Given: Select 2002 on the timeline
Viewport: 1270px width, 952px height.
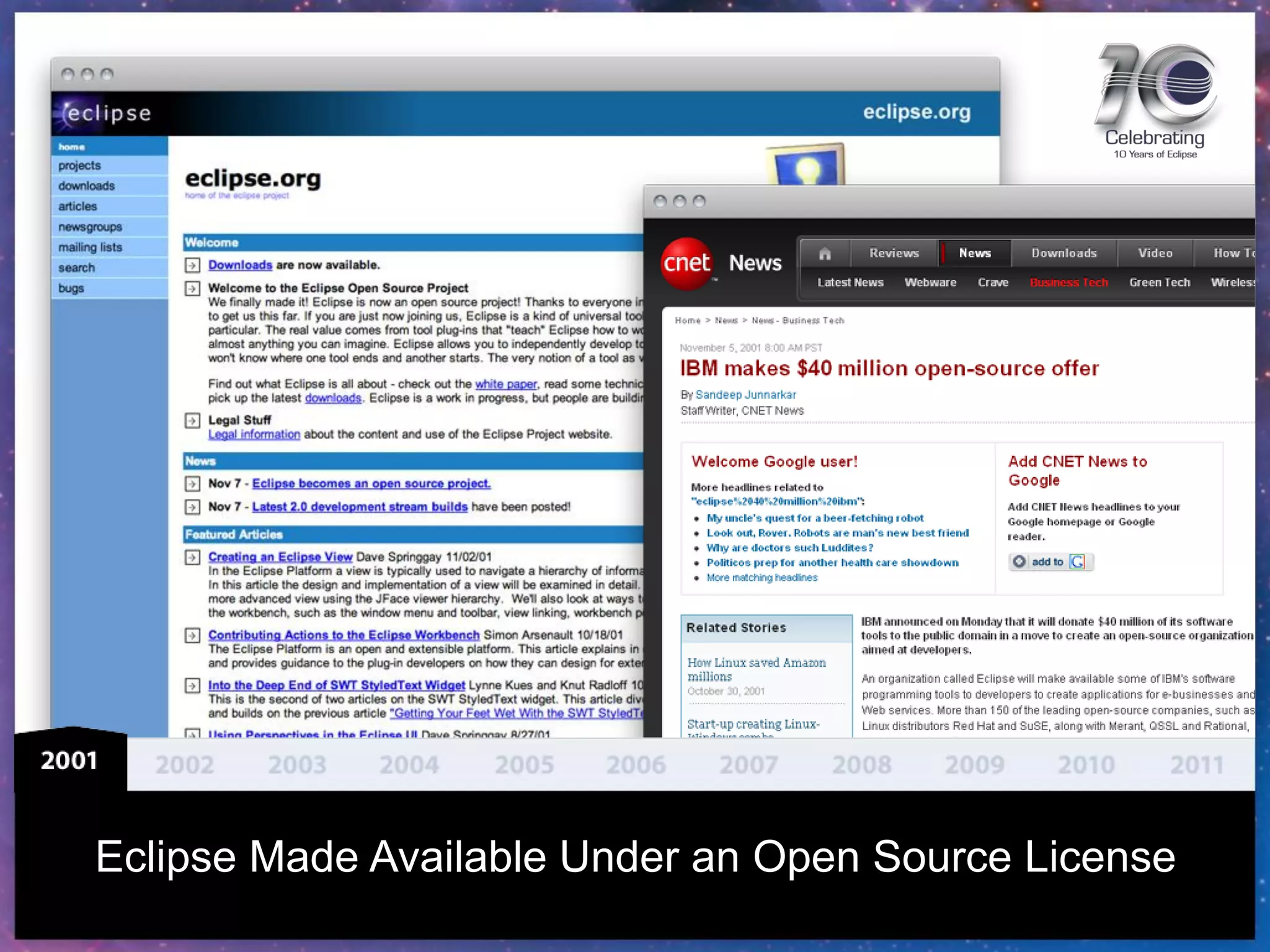Looking at the screenshot, I should point(184,765).
